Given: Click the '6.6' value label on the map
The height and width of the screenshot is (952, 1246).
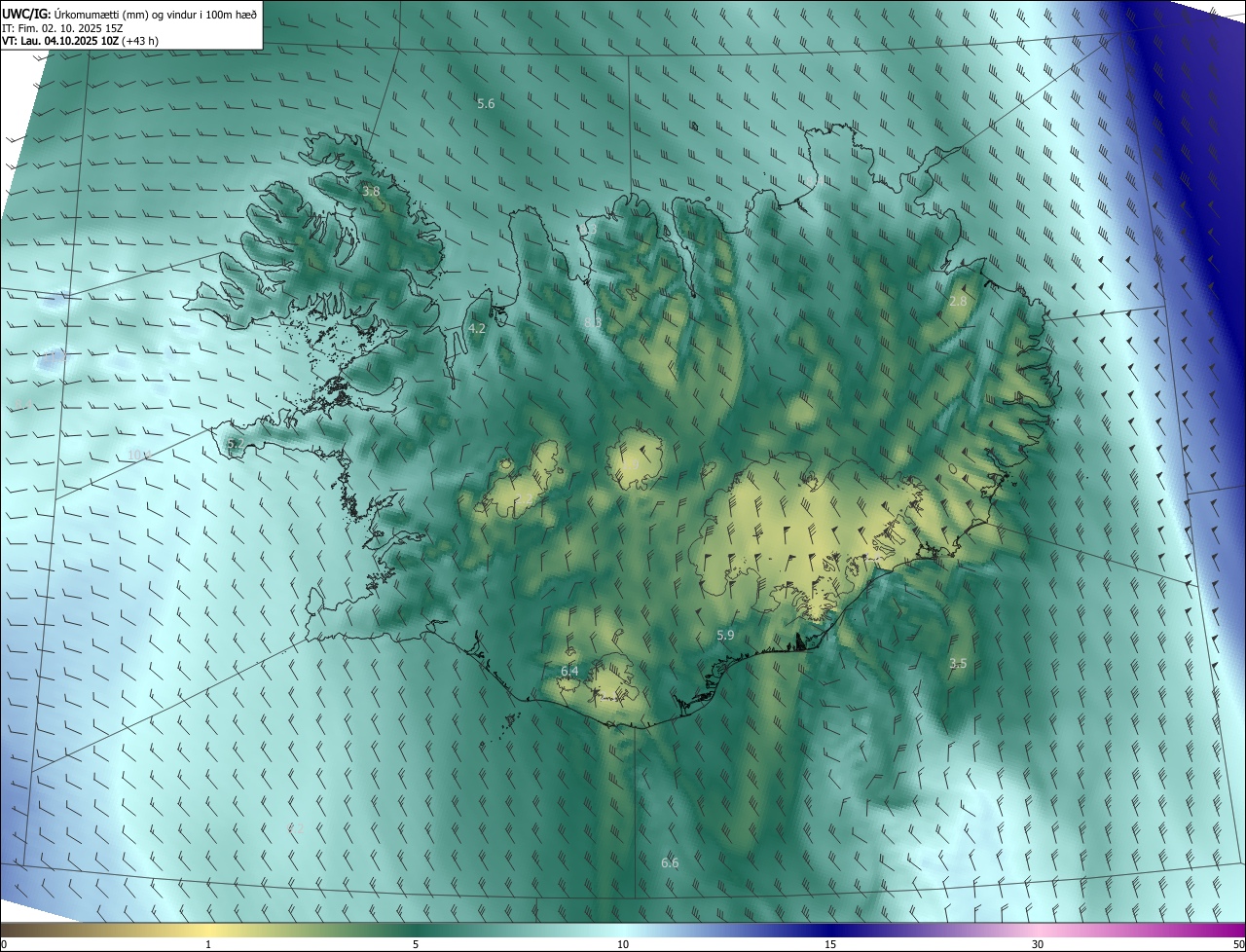Looking at the screenshot, I should click(670, 862).
